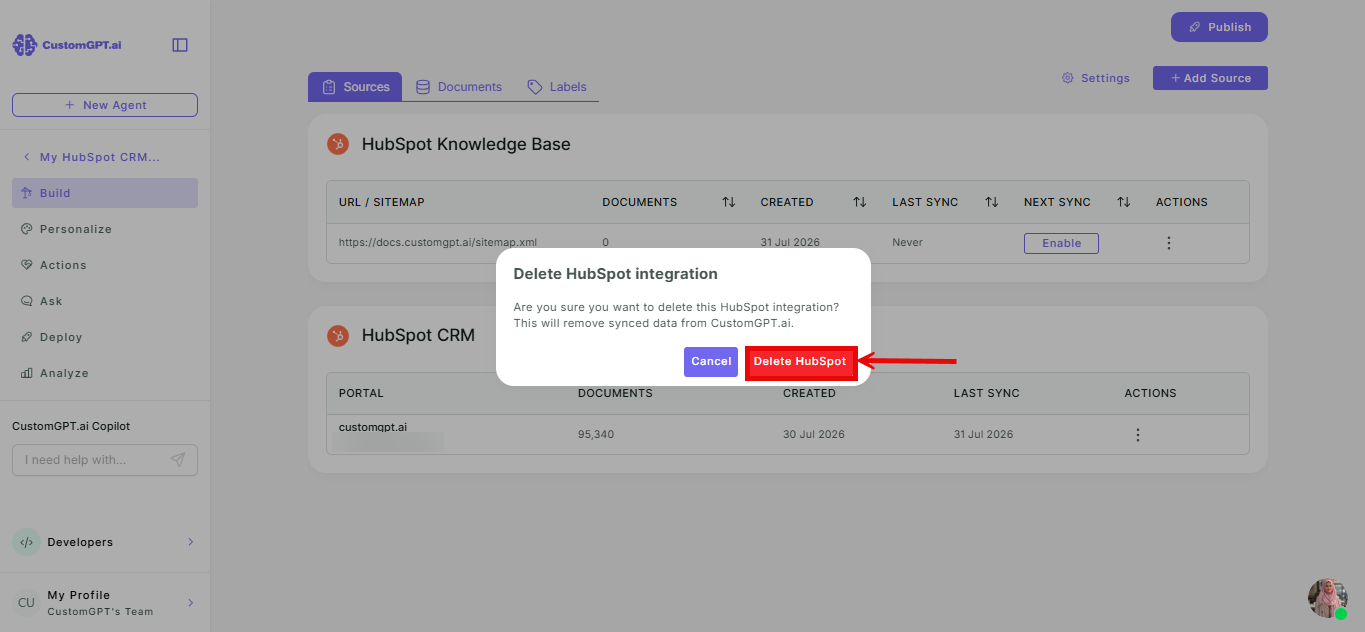Switch to the Documents tab

pyautogui.click(x=459, y=87)
